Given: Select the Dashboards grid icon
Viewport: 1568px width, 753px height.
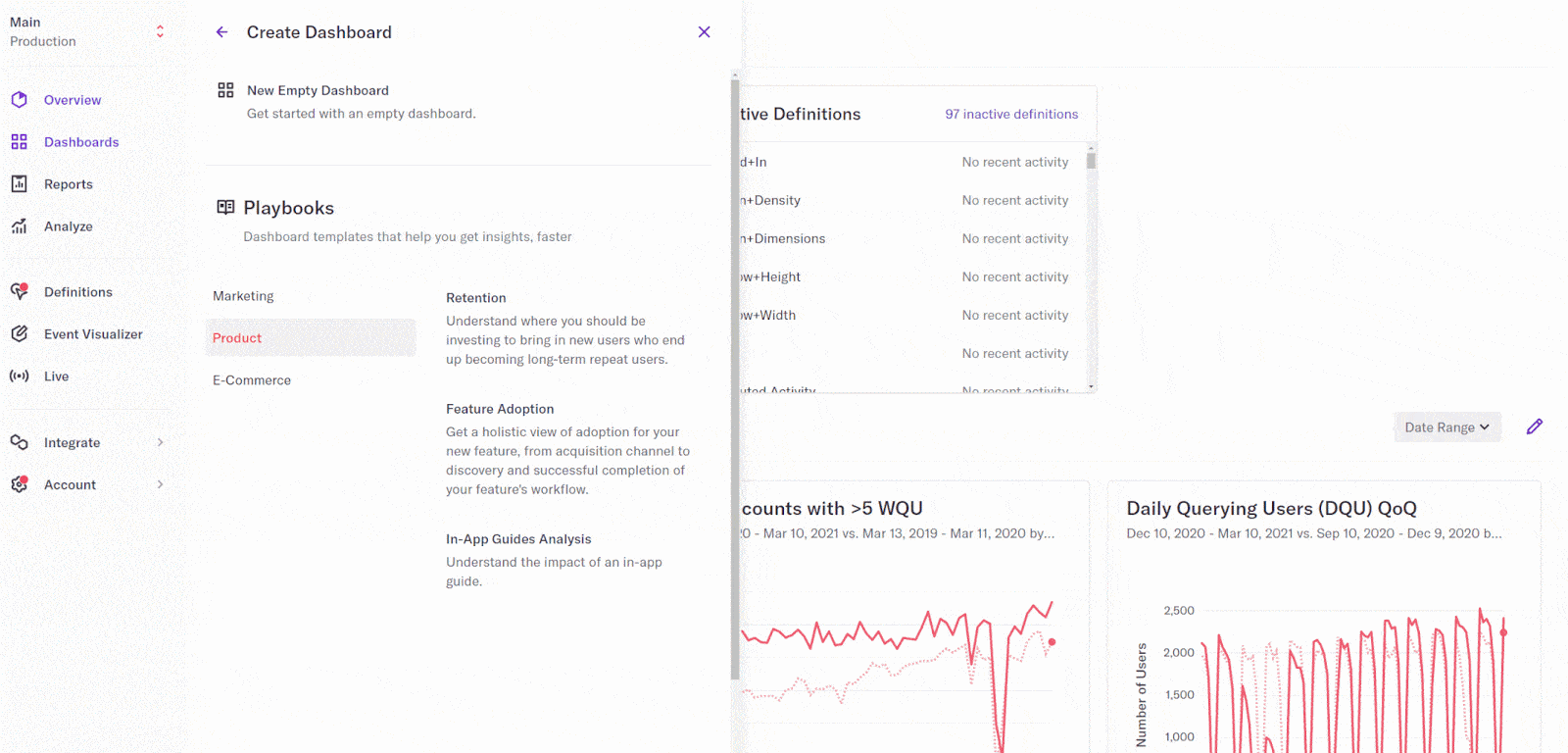Looking at the screenshot, I should [19, 141].
